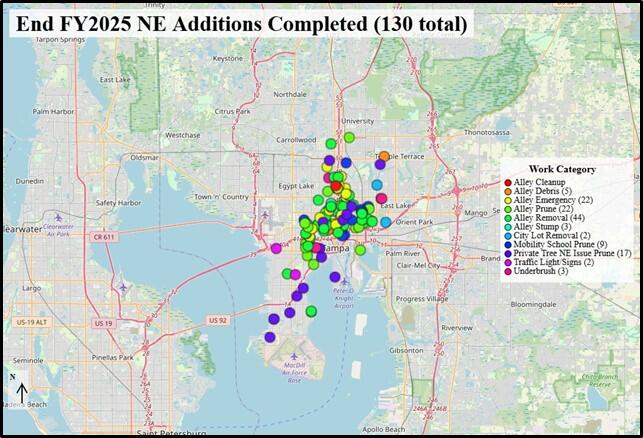Click the Clair-Mel City map label
643x438 pixels.
click(418, 266)
